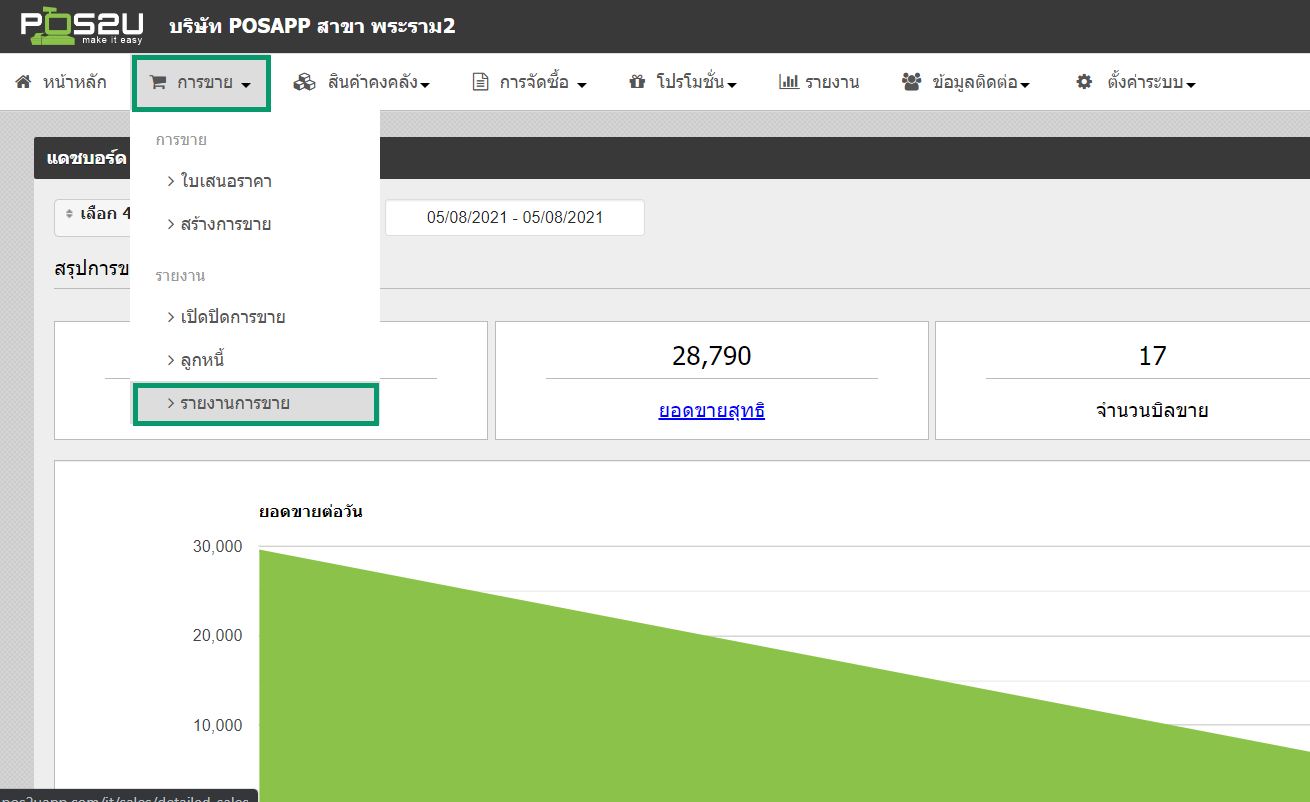Click the POS2U logo
1310x802 pixels.
tap(81, 25)
